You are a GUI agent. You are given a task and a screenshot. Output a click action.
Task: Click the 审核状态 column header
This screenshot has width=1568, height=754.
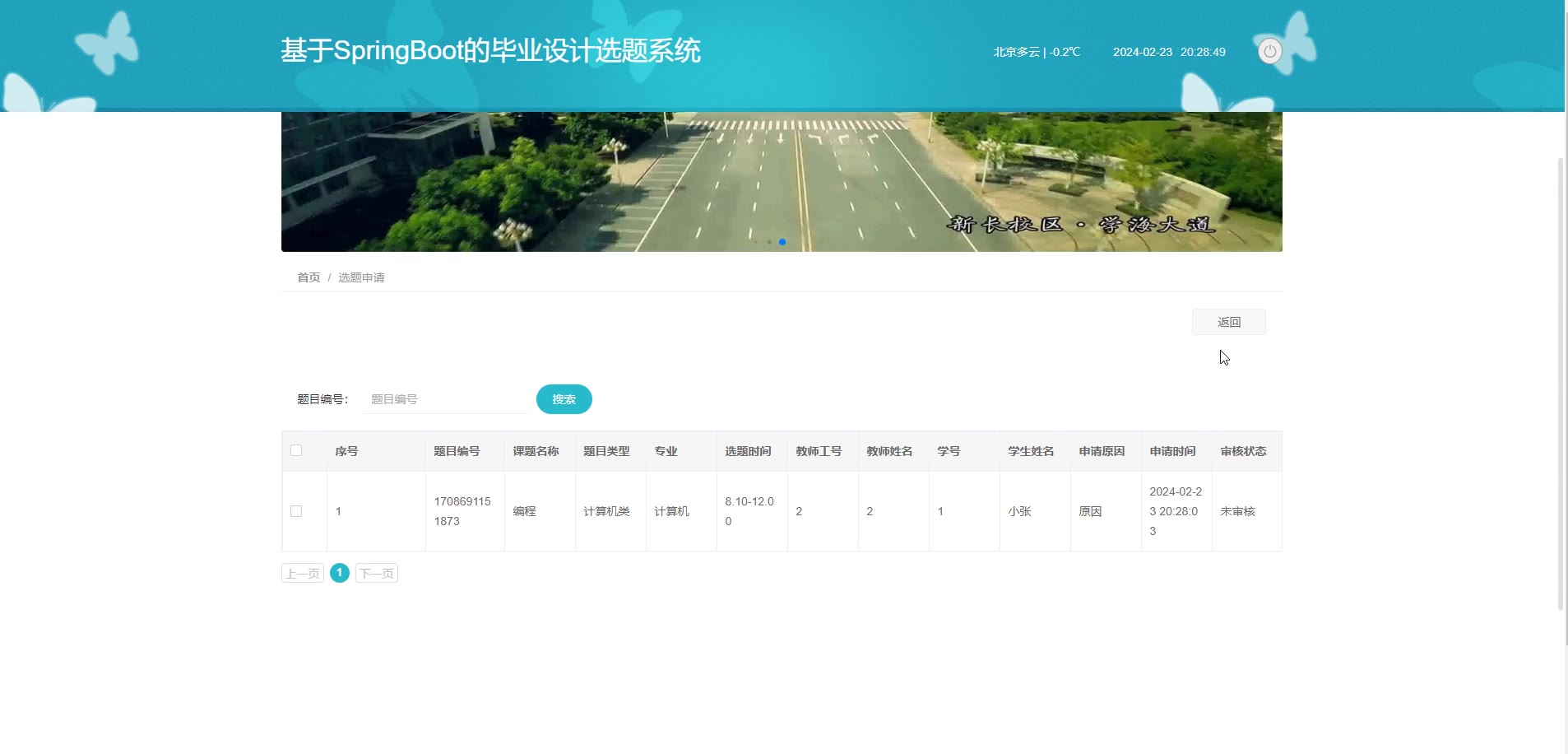(x=1243, y=451)
